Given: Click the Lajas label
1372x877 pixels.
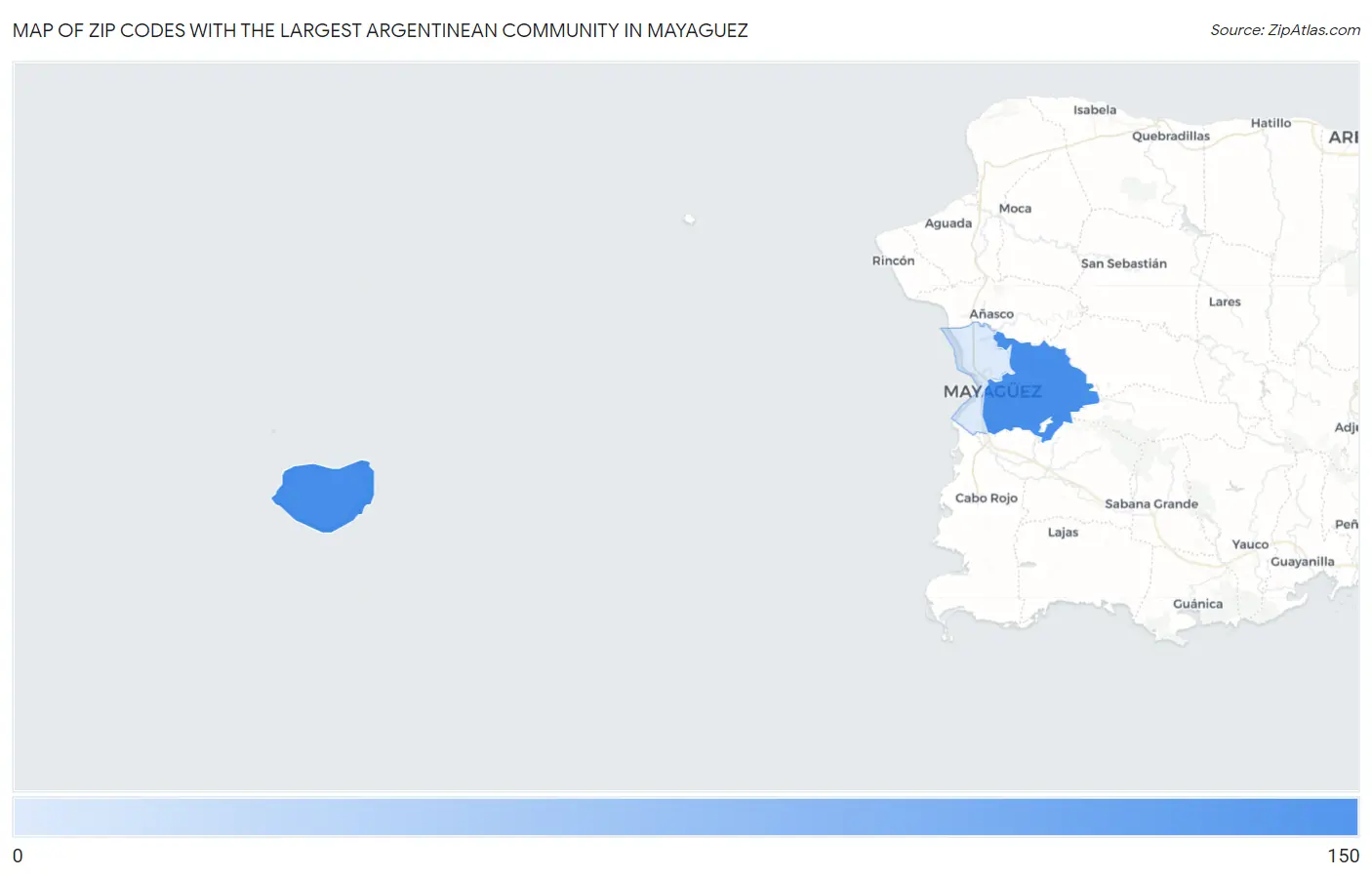Looking at the screenshot, I should (x=1064, y=533).
